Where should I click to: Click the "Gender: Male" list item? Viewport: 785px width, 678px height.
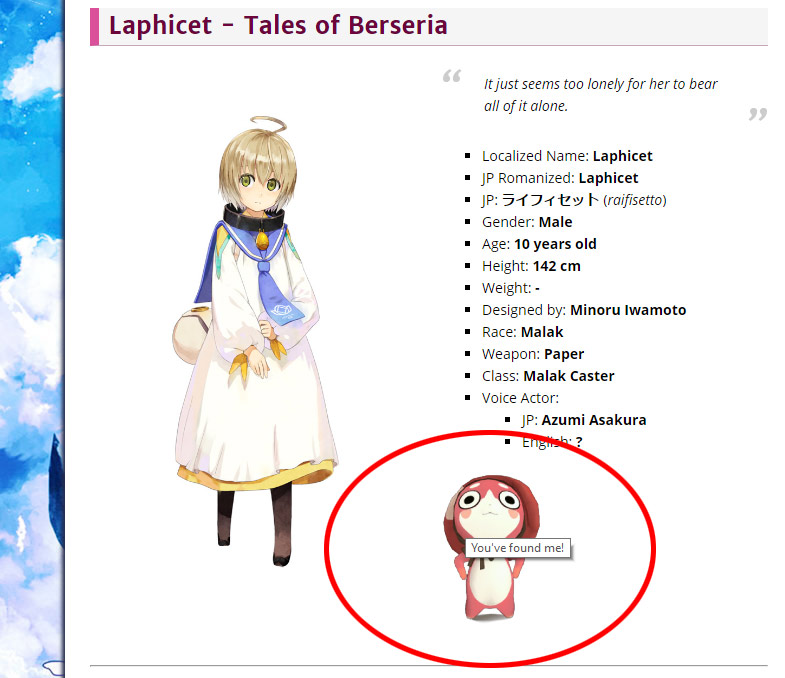click(x=527, y=222)
